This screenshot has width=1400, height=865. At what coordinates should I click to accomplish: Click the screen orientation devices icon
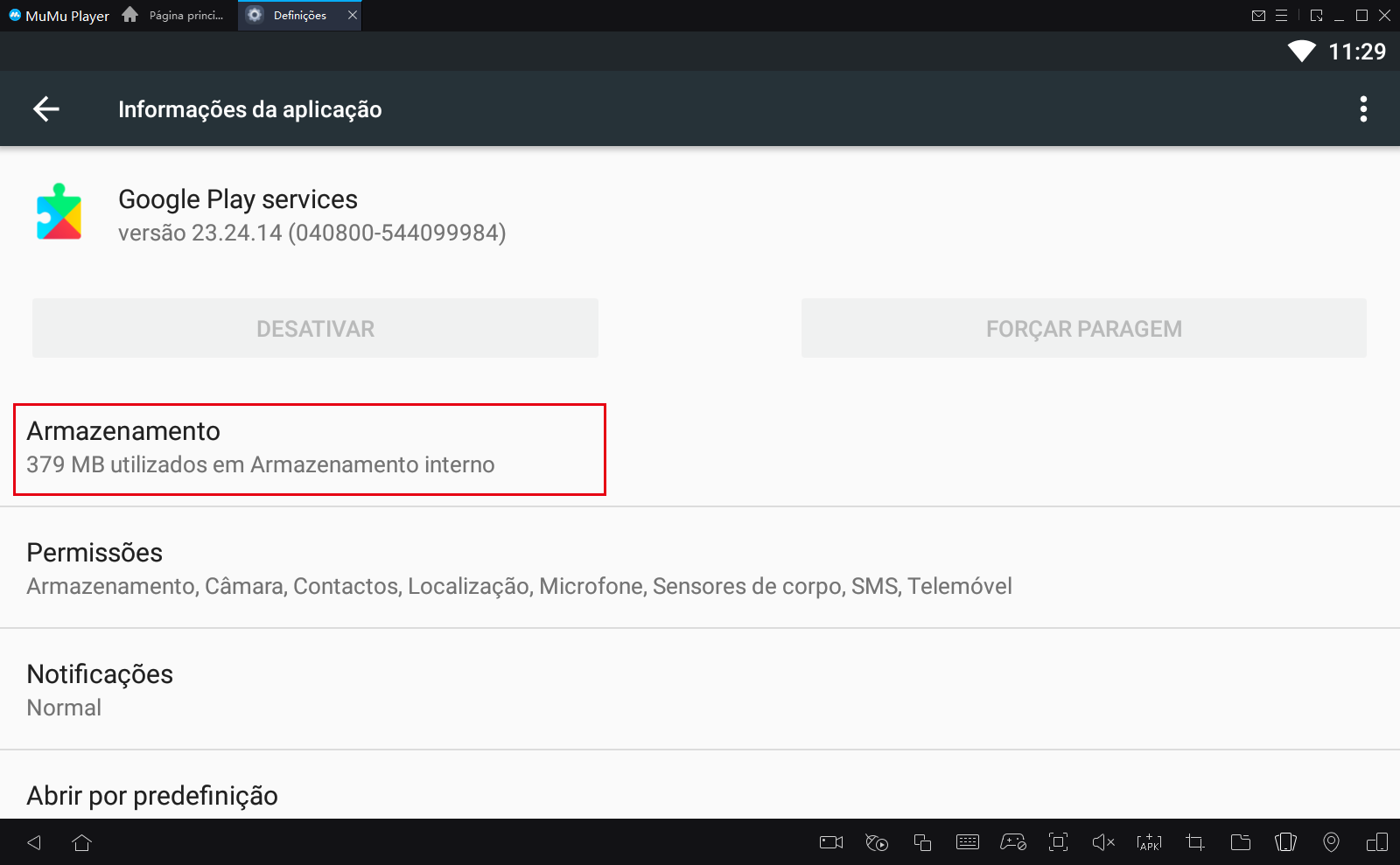click(1377, 842)
